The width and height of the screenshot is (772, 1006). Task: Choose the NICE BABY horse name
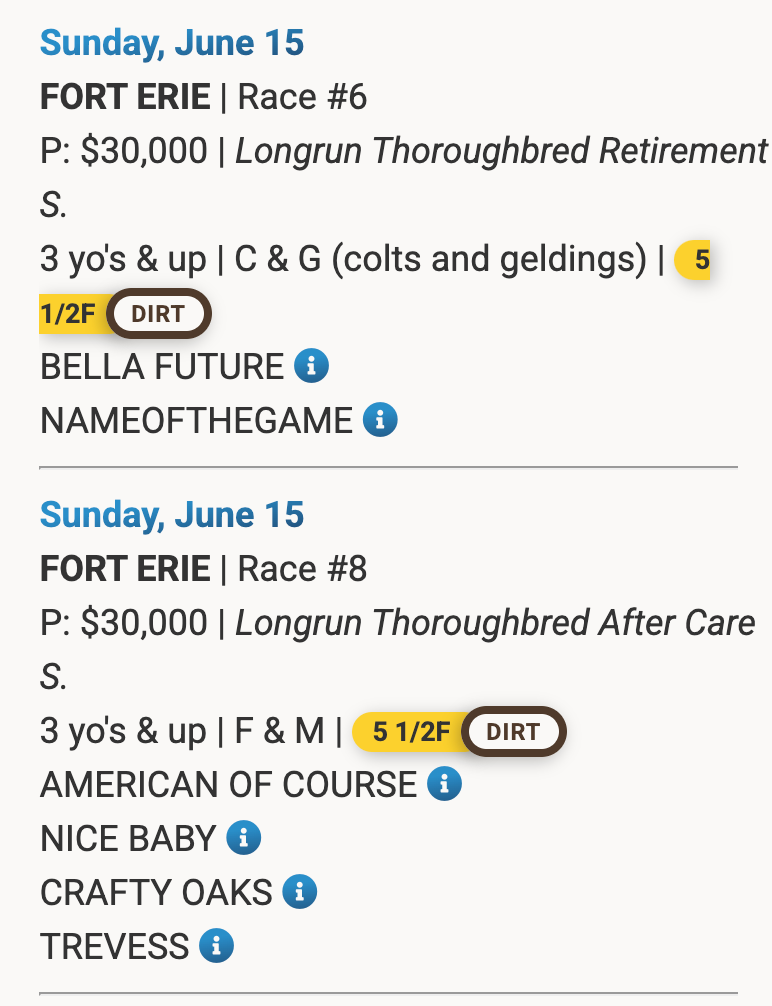pos(128,839)
